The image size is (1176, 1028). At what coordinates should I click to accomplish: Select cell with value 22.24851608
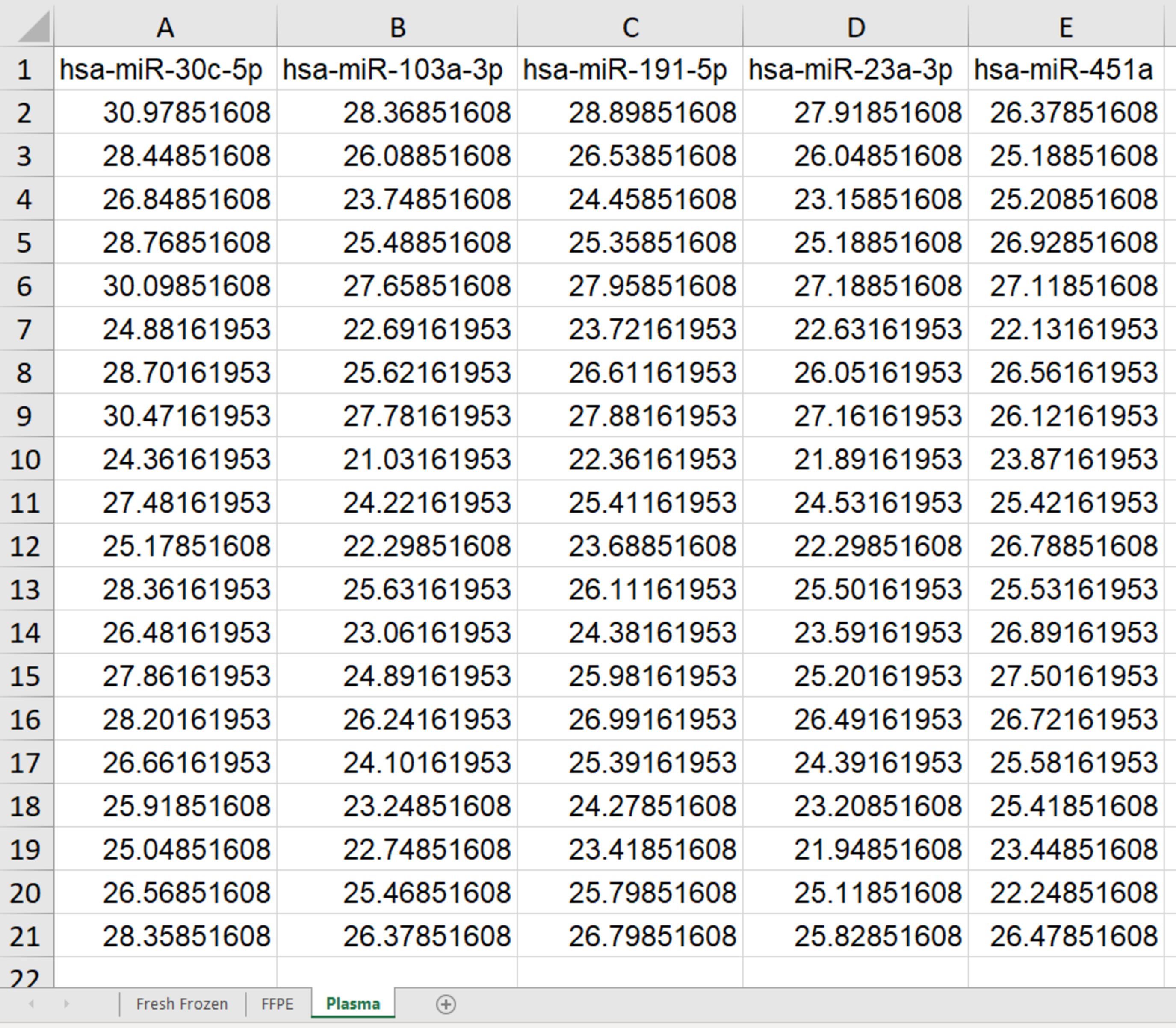(x=1066, y=893)
